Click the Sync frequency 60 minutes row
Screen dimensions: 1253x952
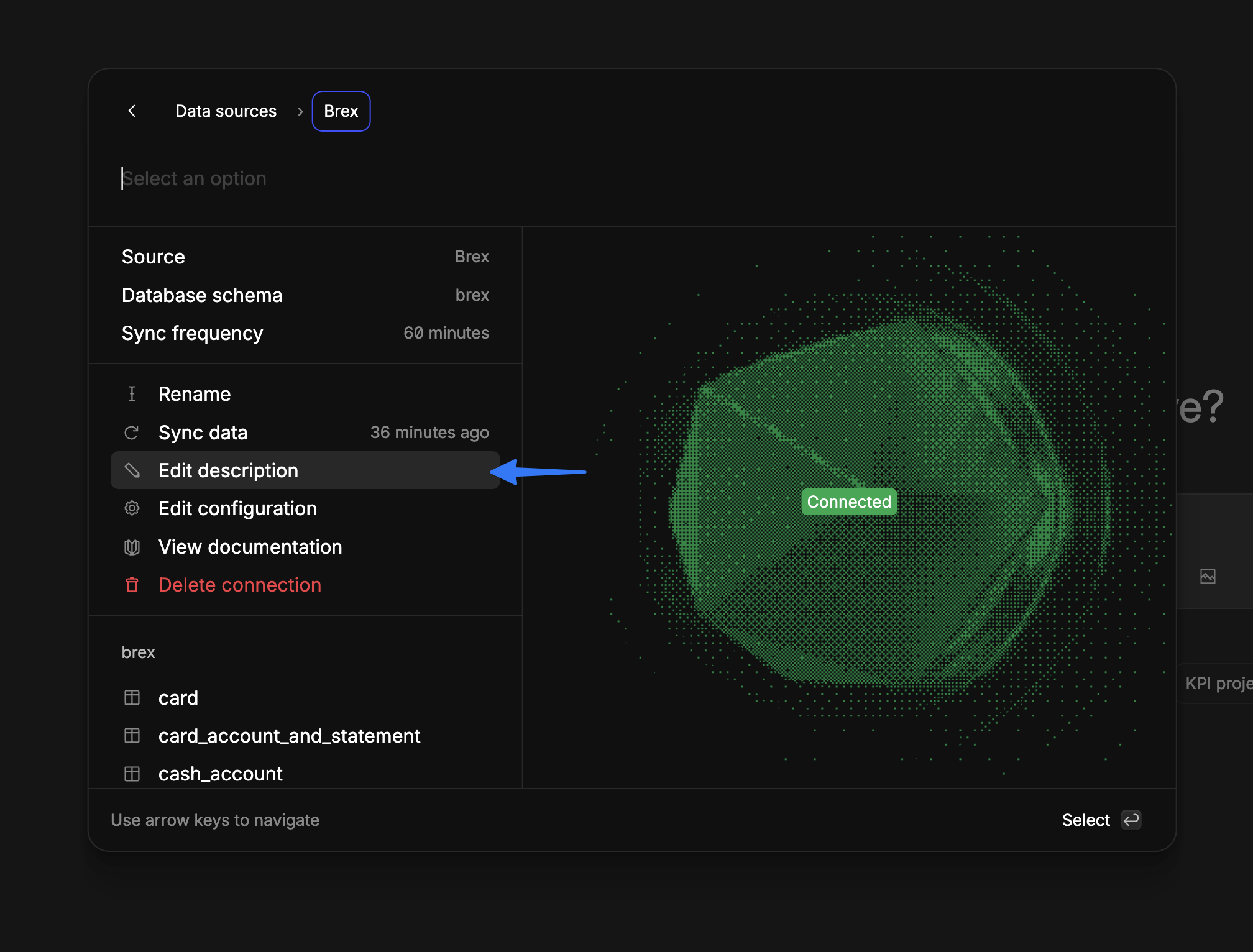point(305,333)
